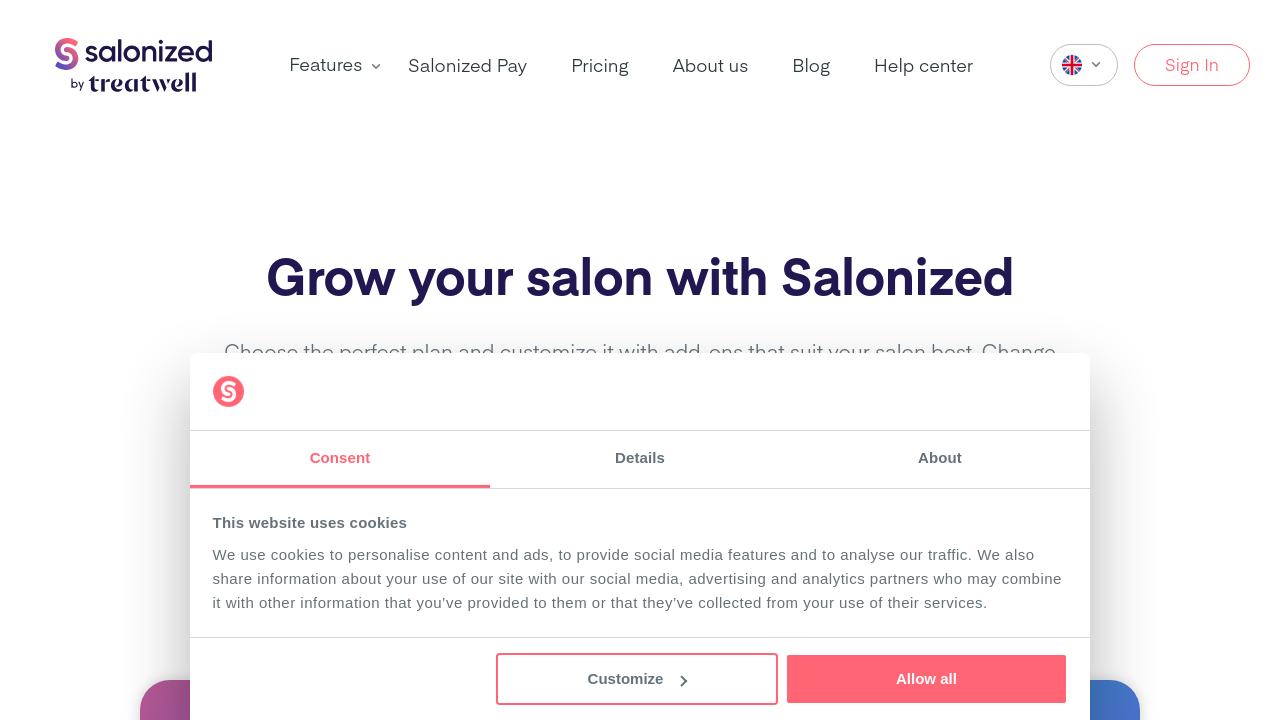Click the Salonized S logo icon in header
This screenshot has width=1280, height=720.
[67, 54]
